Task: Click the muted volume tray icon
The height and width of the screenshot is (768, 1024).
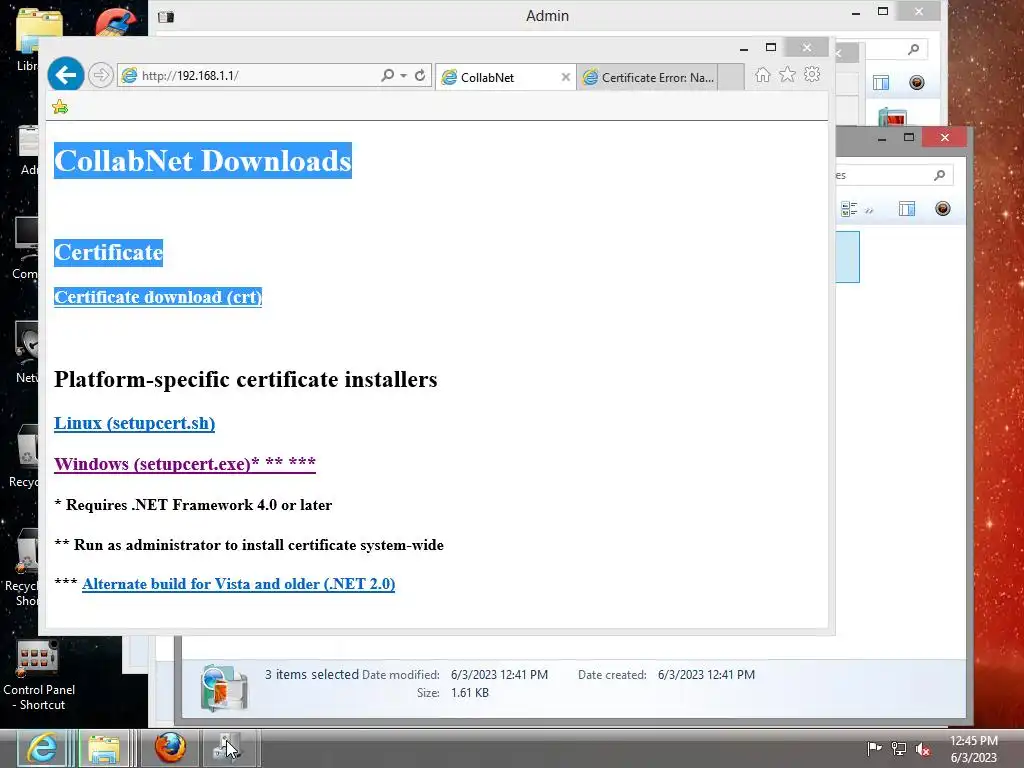Action: (923, 748)
